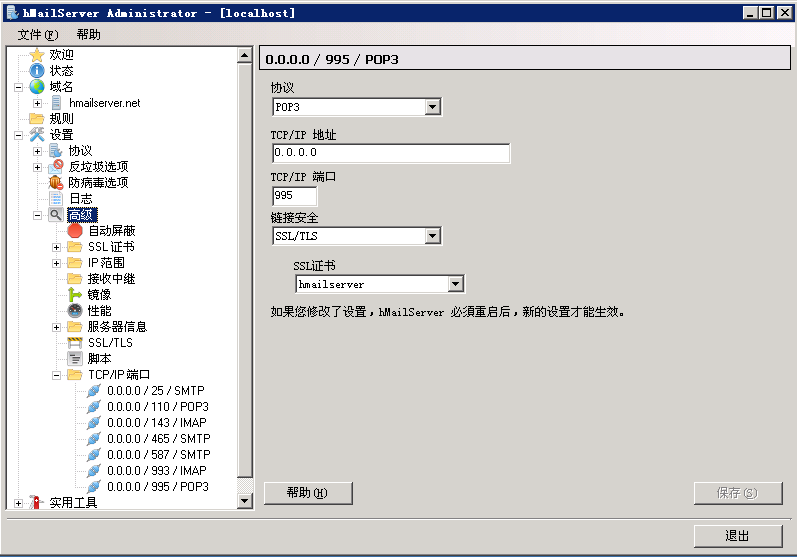Open the 协议 POP3 dropdown
This screenshot has width=797, height=557.
point(433,107)
